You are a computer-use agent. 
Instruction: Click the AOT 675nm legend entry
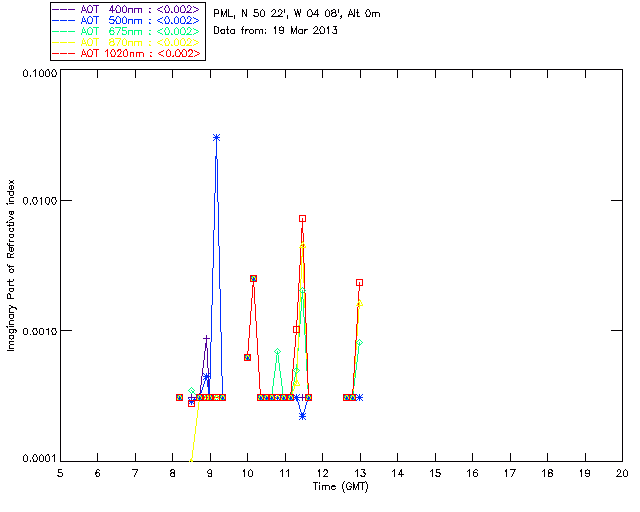click(x=127, y=31)
